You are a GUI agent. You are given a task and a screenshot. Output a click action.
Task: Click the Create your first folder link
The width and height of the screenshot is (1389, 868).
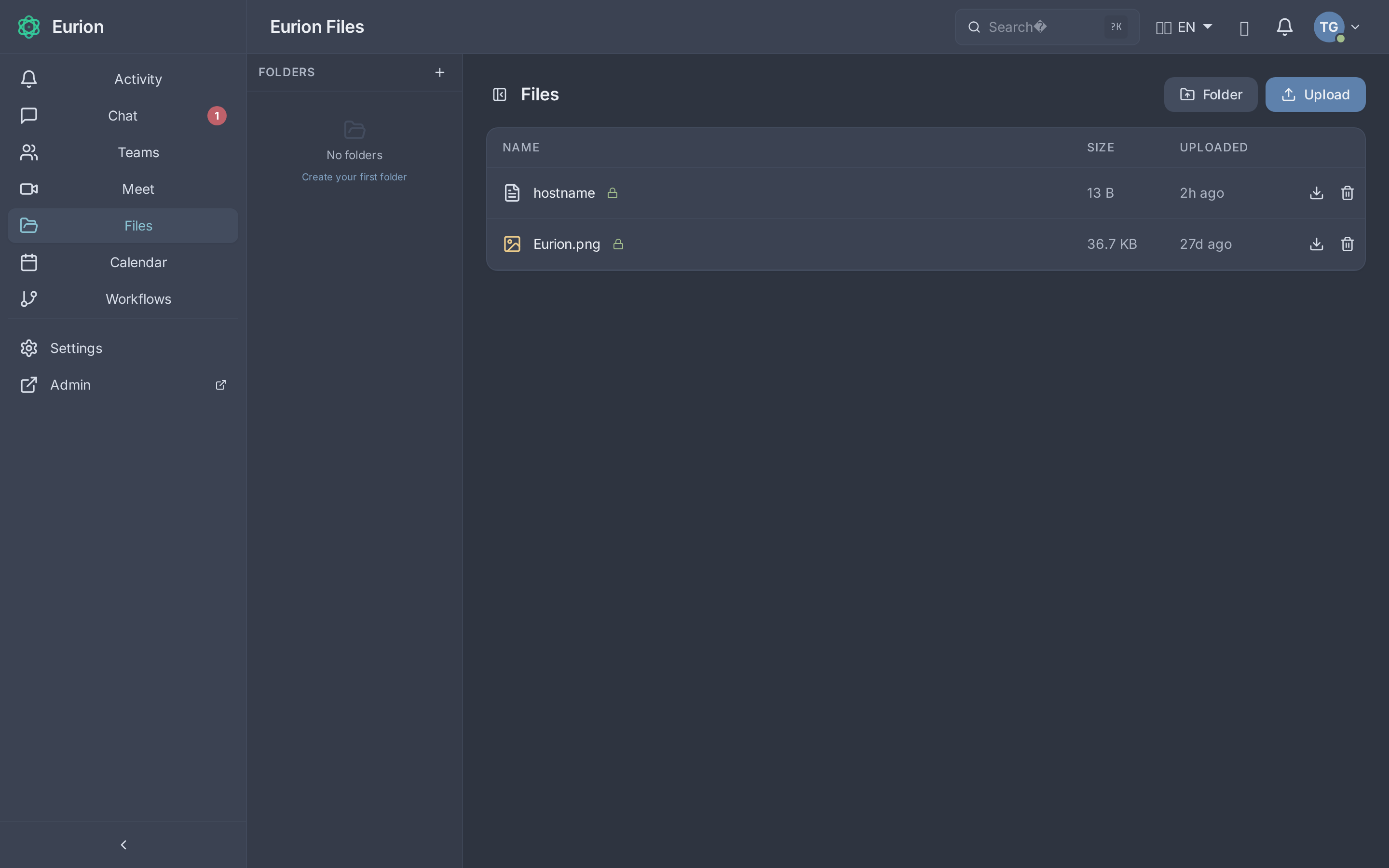(354, 176)
